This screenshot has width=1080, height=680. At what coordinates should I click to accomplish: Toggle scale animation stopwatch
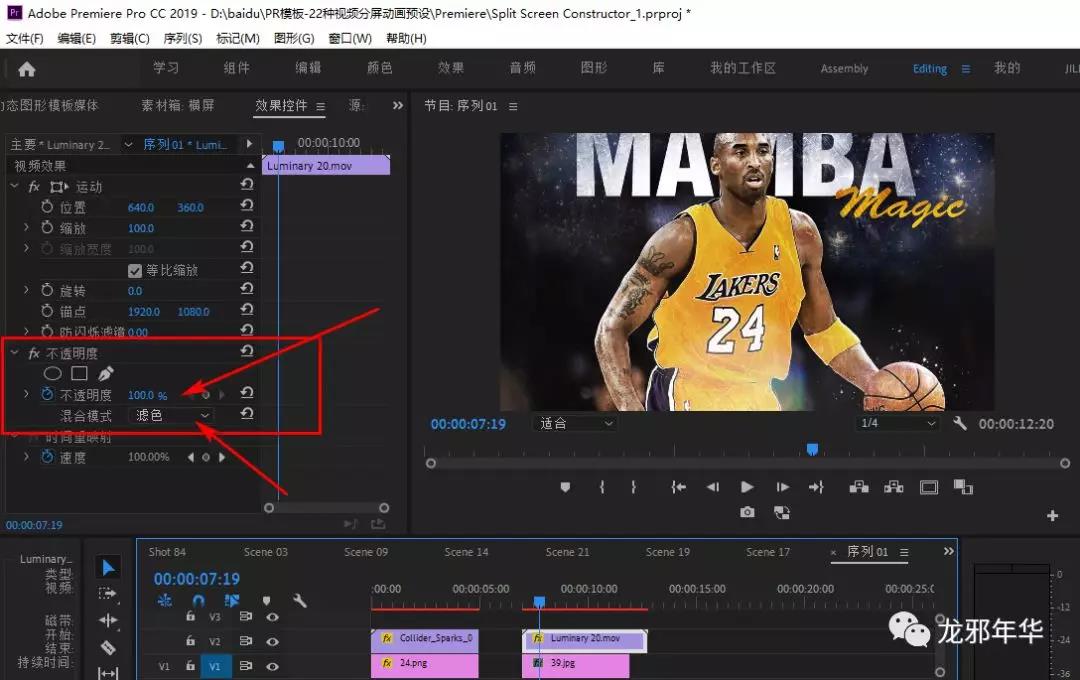47,227
